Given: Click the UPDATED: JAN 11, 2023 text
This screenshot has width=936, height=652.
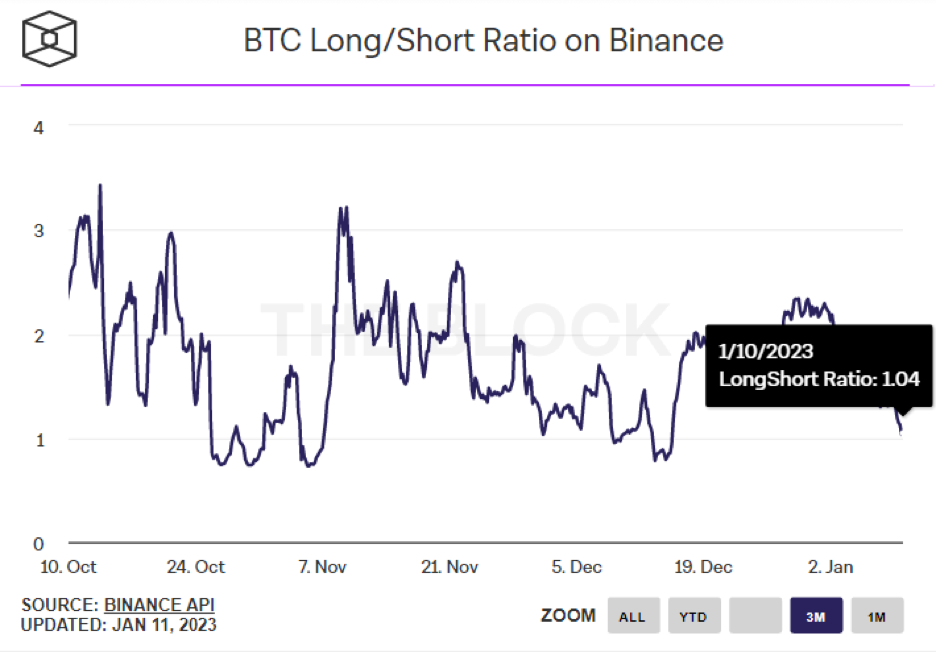Looking at the screenshot, I should point(119,625).
